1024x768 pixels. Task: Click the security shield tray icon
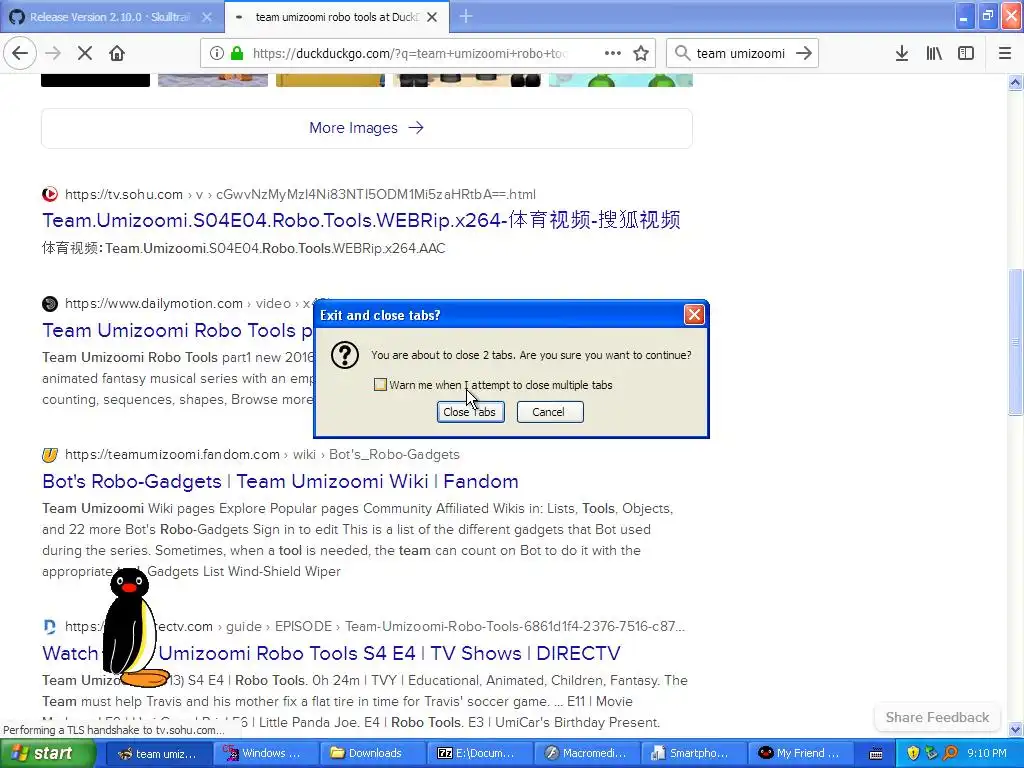tap(913, 753)
